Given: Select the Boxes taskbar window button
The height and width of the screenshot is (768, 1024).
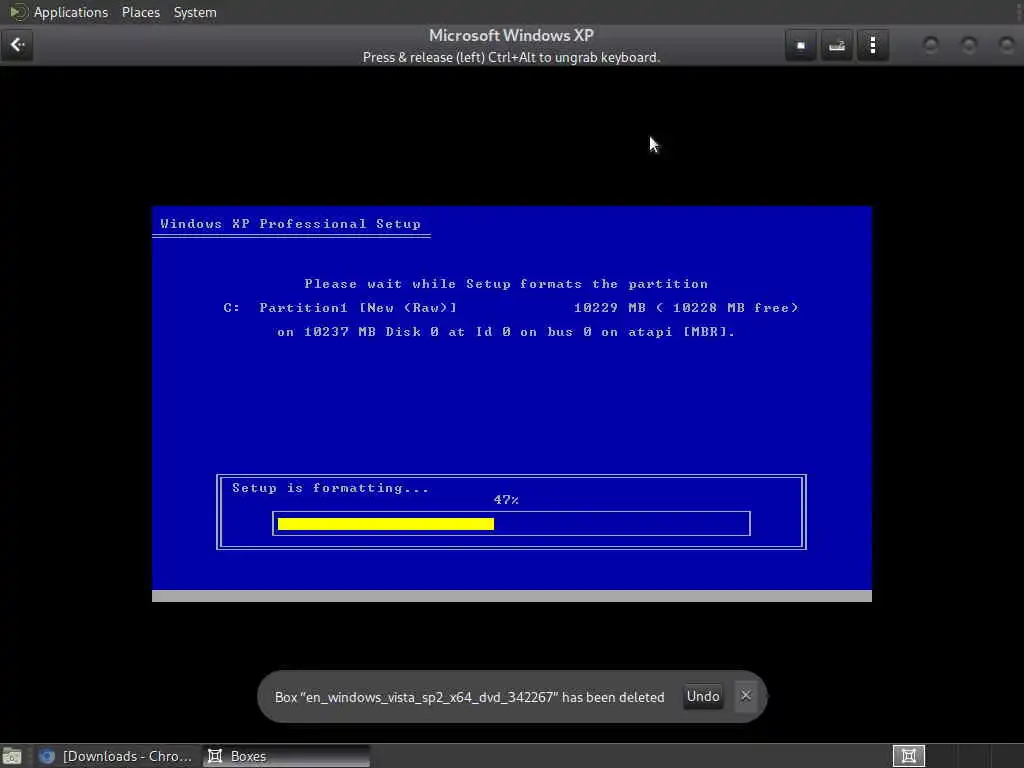Looking at the screenshot, I should [x=286, y=756].
